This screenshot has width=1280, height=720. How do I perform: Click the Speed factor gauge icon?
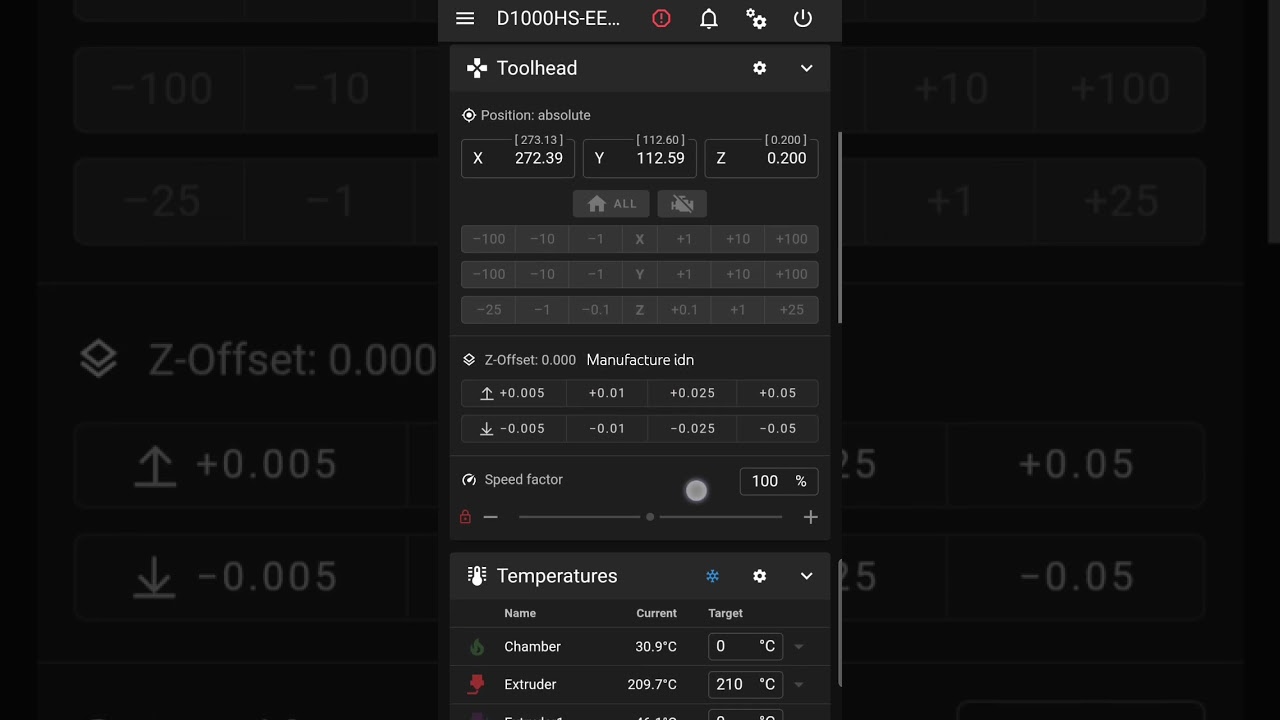[469, 480]
